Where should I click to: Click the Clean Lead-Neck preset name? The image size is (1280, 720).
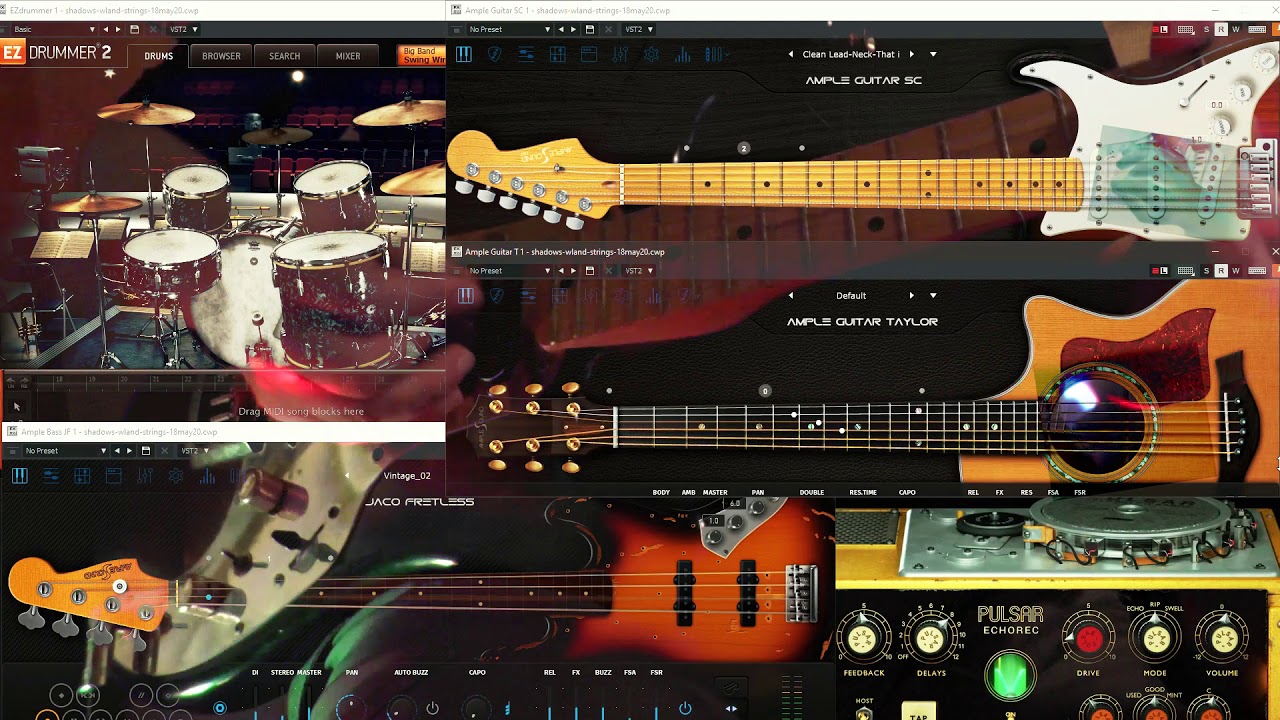pyautogui.click(x=851, y=54)
